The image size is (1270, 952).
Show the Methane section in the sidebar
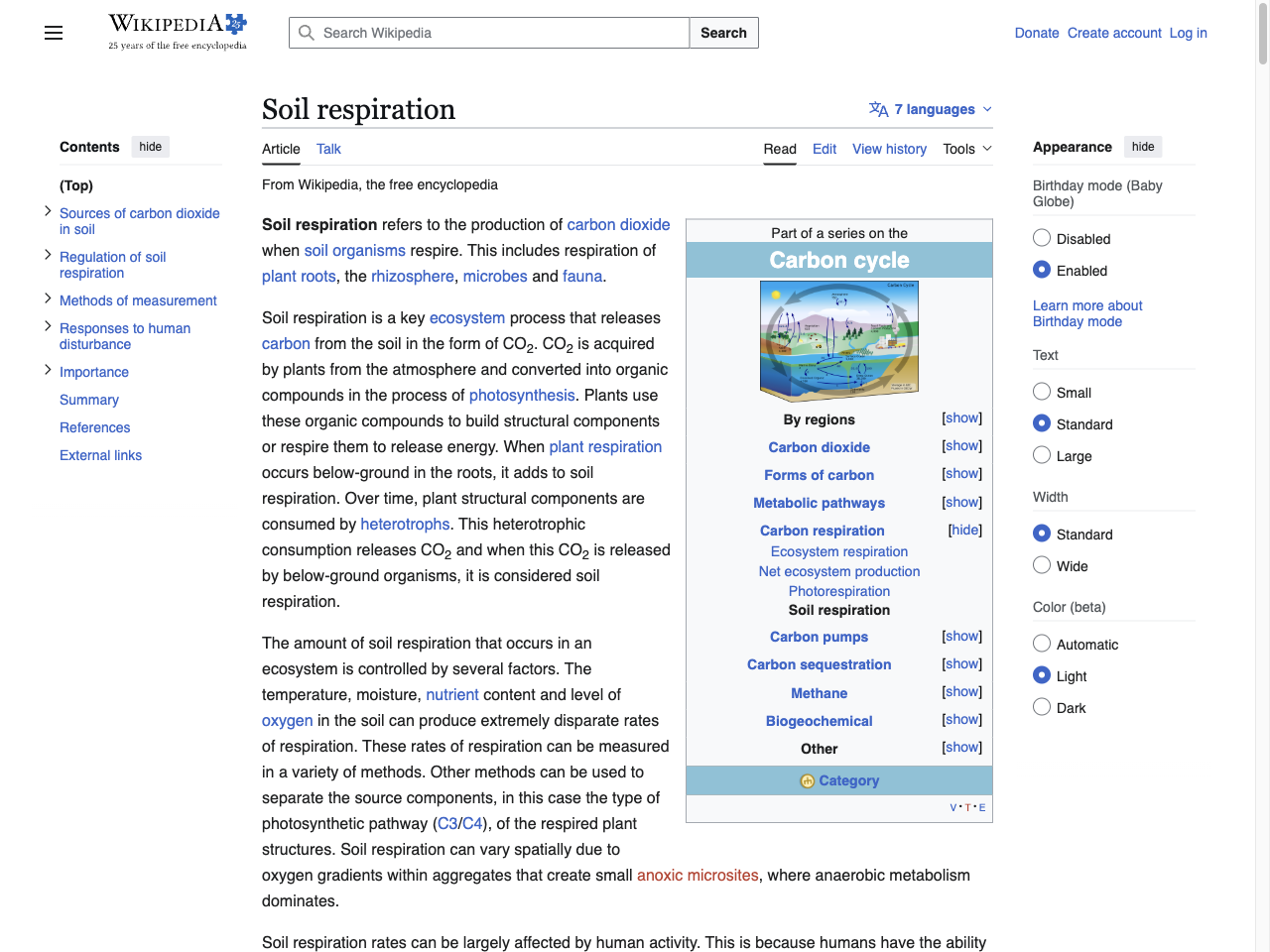point(960,691)
